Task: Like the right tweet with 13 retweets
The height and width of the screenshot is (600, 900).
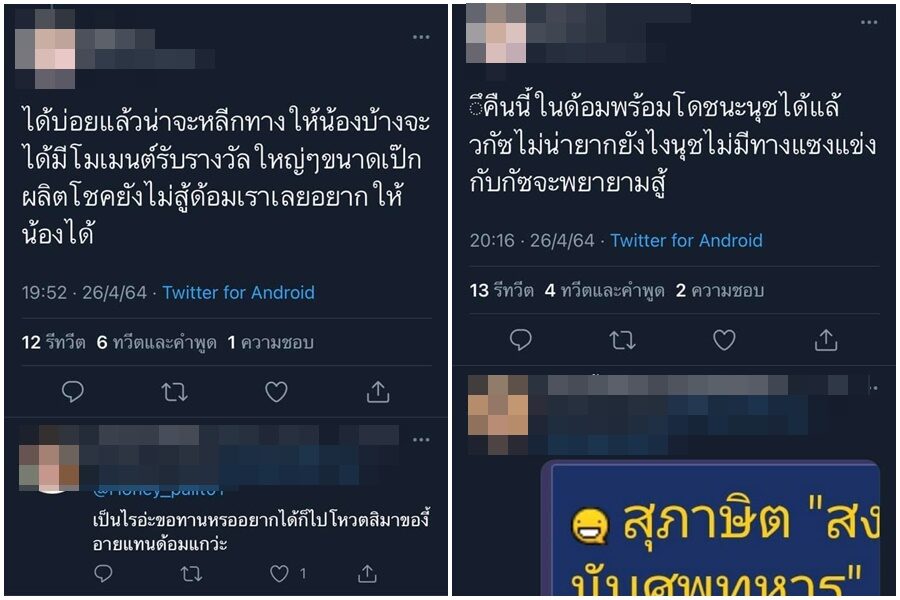Action: [x=724, y=340]
